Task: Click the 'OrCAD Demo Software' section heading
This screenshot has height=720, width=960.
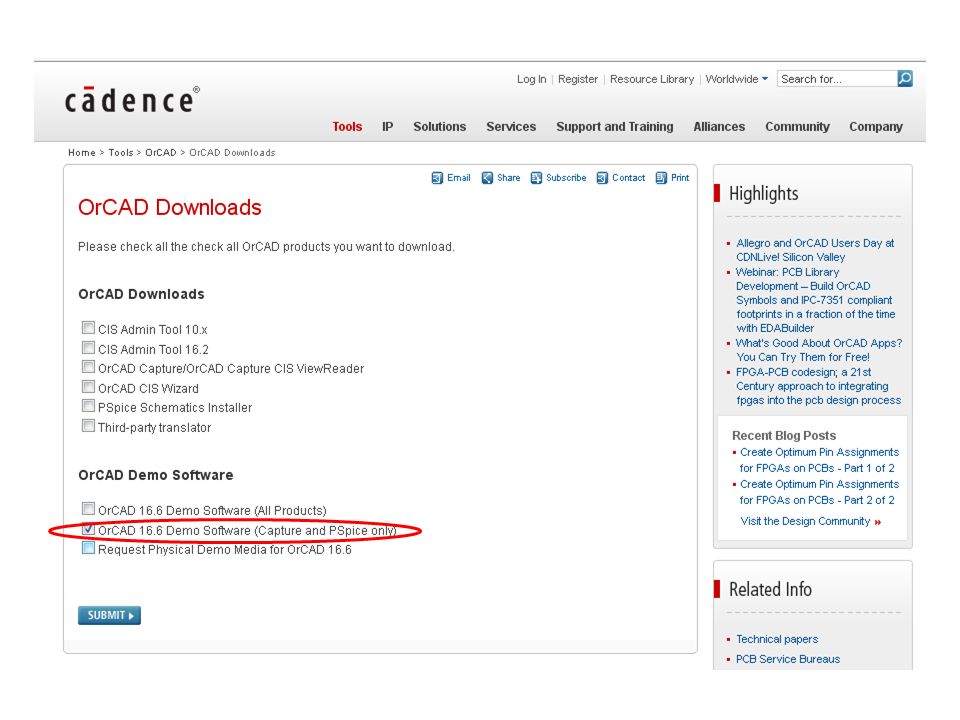Action: [156, 475]
